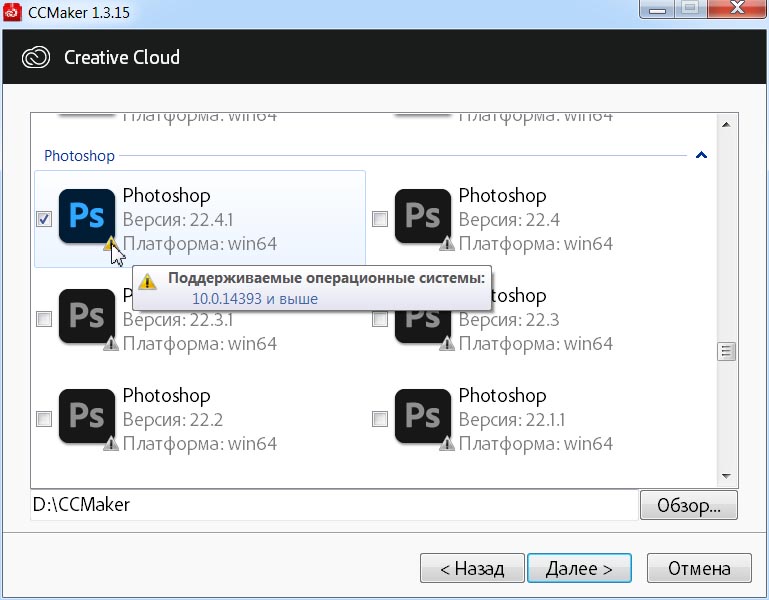Image resolution: width=769 pixels, height=600 pixels.
Task: Uncheck the Photoshop 22.4.1 checkbox
Action: (x=44, y=219)
